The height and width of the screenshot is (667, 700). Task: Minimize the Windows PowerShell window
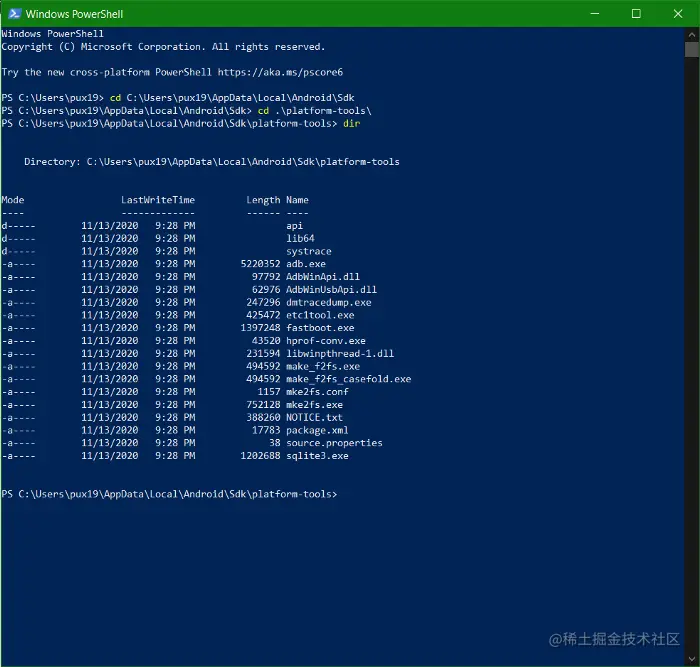[x=595, y=14]
